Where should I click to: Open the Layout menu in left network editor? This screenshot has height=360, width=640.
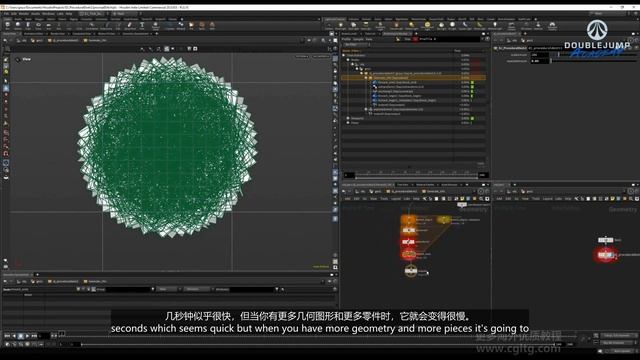[x=396, y=199]
